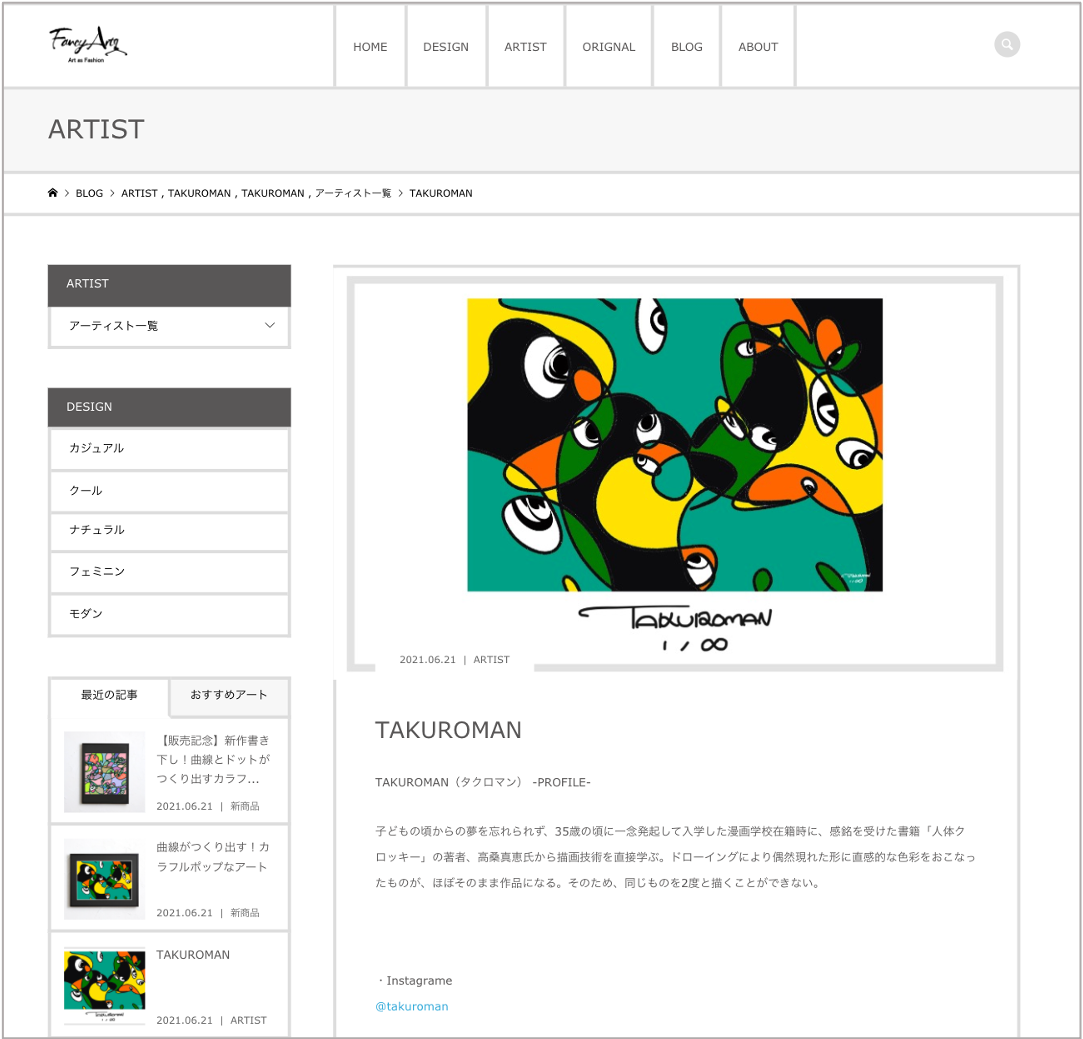Viewport: 1083px width, 1039px height.
Task: Select the カジュアル design category
Action: [169, 448]
